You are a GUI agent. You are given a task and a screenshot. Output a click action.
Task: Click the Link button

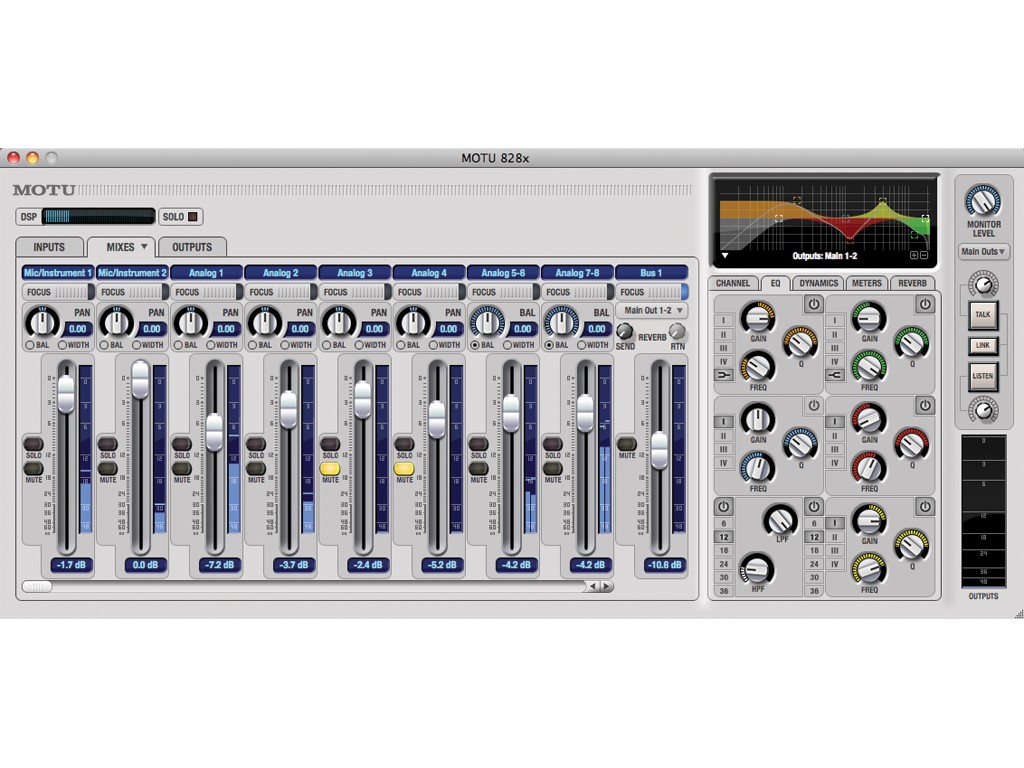pos(983,345)
